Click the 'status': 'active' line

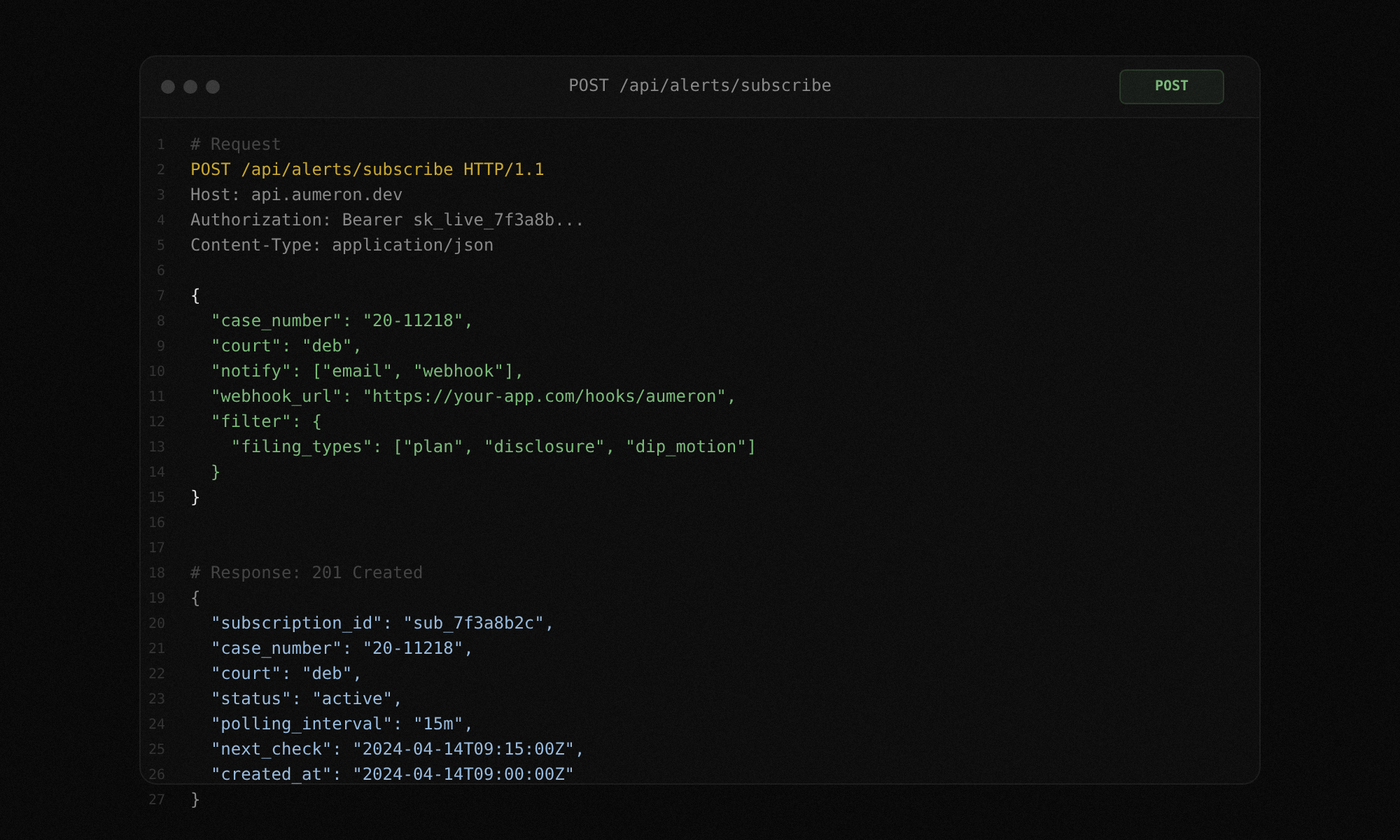tap(307, 699)
